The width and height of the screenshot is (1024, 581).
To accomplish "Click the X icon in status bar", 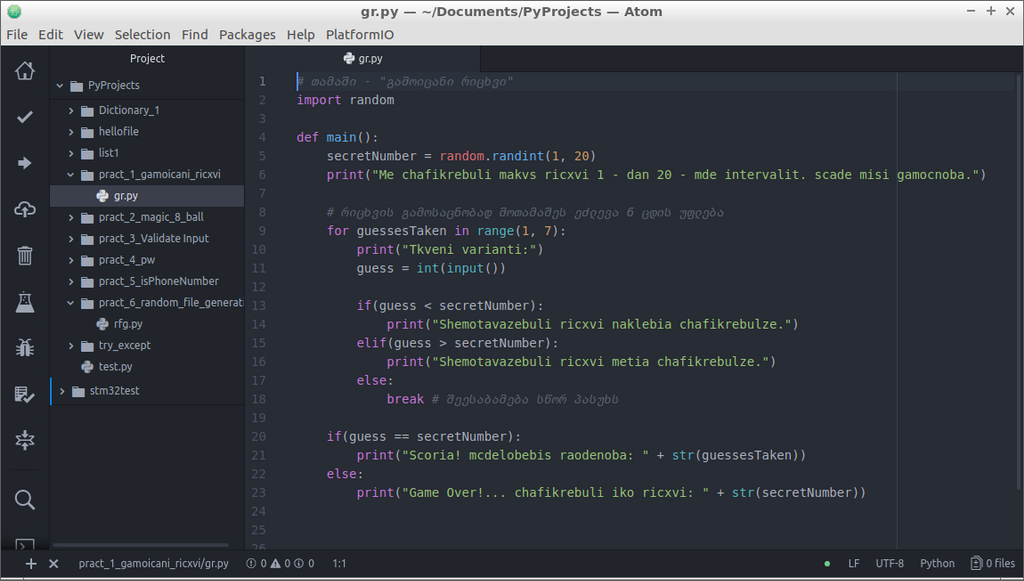I will (x=54, y=563).
